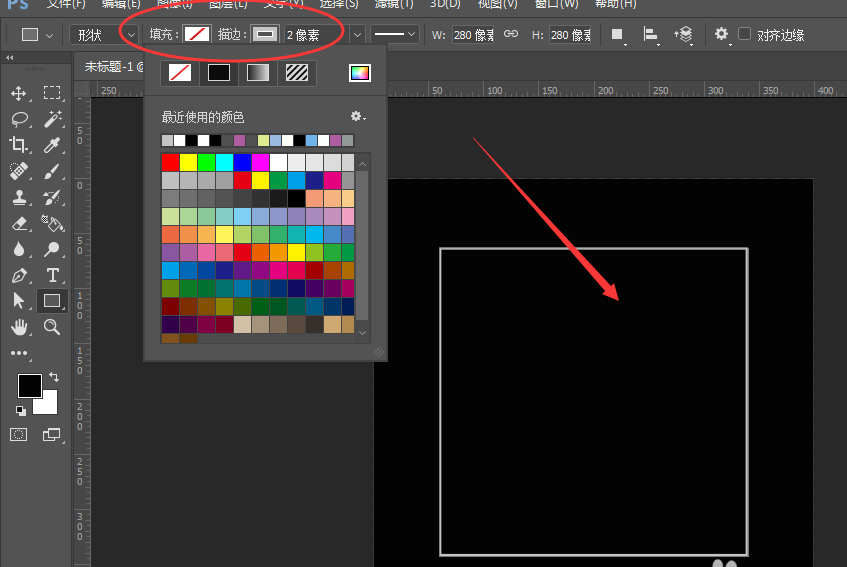
Task: Choose the Eyedropper tool
Action: 52,145
